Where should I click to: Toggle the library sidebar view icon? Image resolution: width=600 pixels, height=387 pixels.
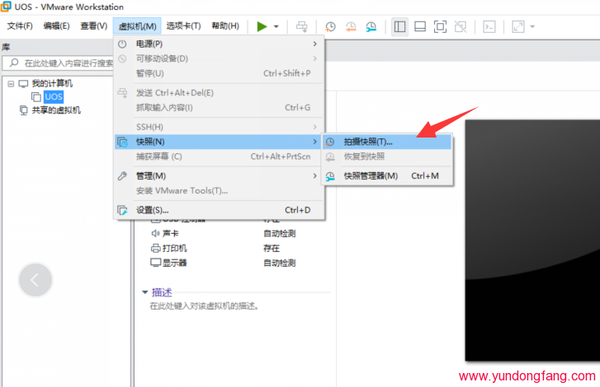(400, 26)
